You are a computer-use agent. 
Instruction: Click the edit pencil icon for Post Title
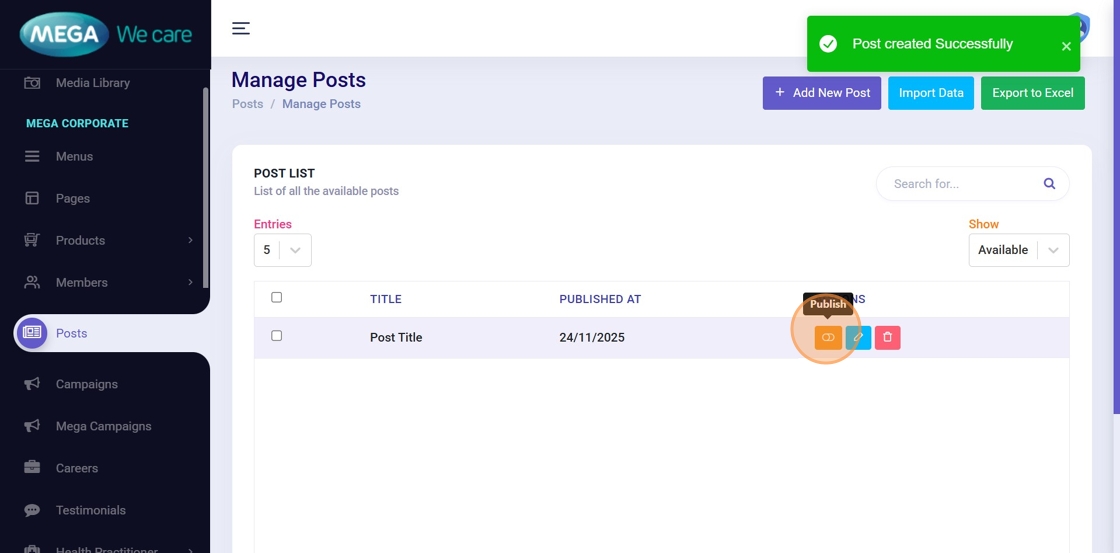point(858,338)
